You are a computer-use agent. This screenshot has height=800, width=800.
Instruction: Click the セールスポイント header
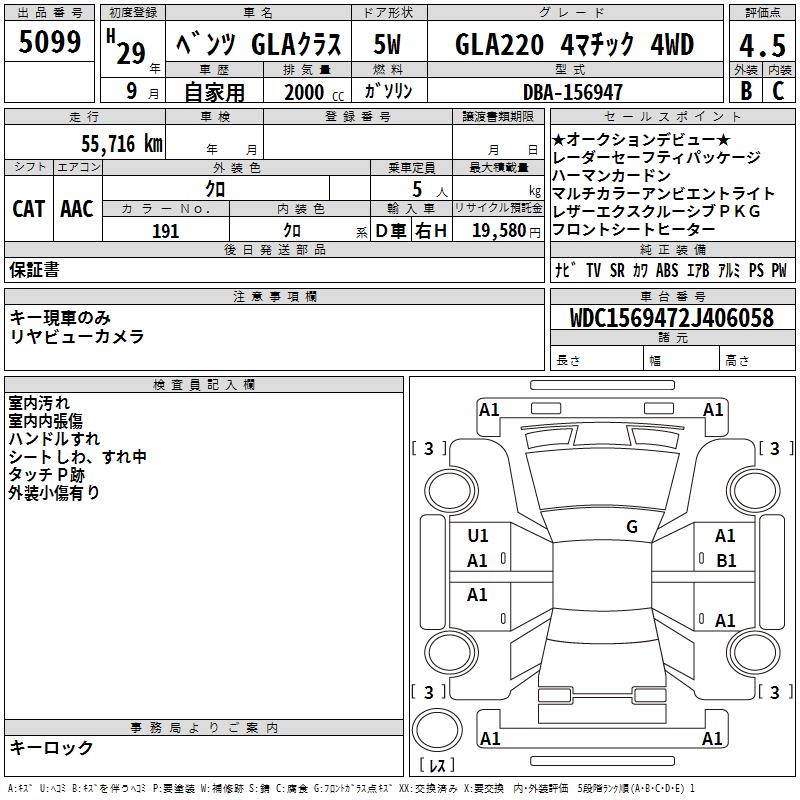click(x=672, y=116)
